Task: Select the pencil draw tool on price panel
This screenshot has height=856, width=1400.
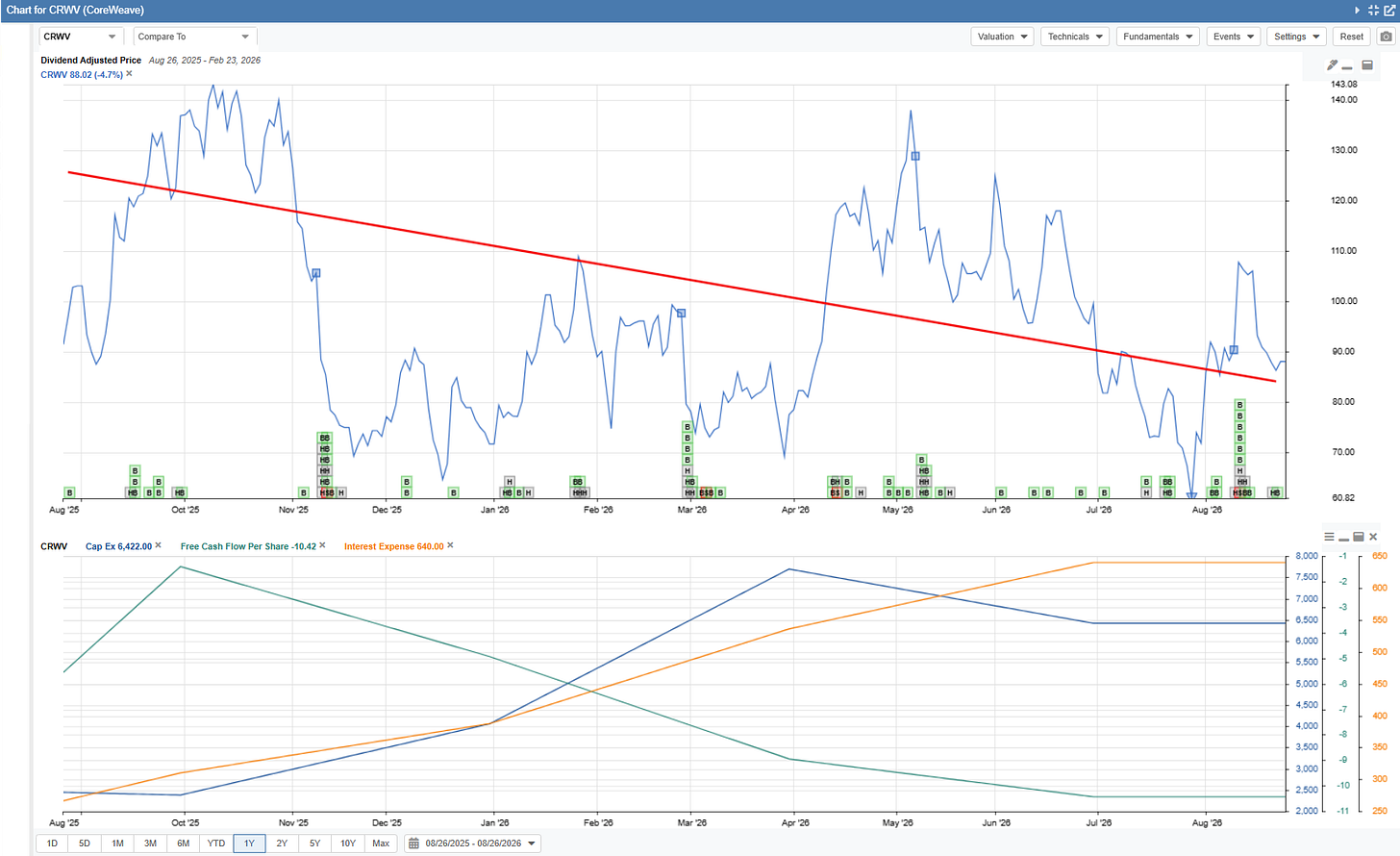Action: (x=1332, y=65)
